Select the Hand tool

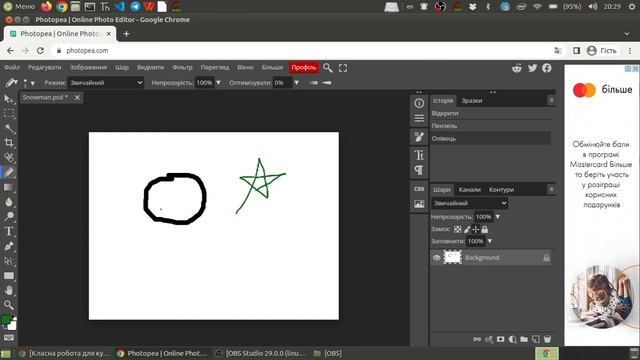9,291
